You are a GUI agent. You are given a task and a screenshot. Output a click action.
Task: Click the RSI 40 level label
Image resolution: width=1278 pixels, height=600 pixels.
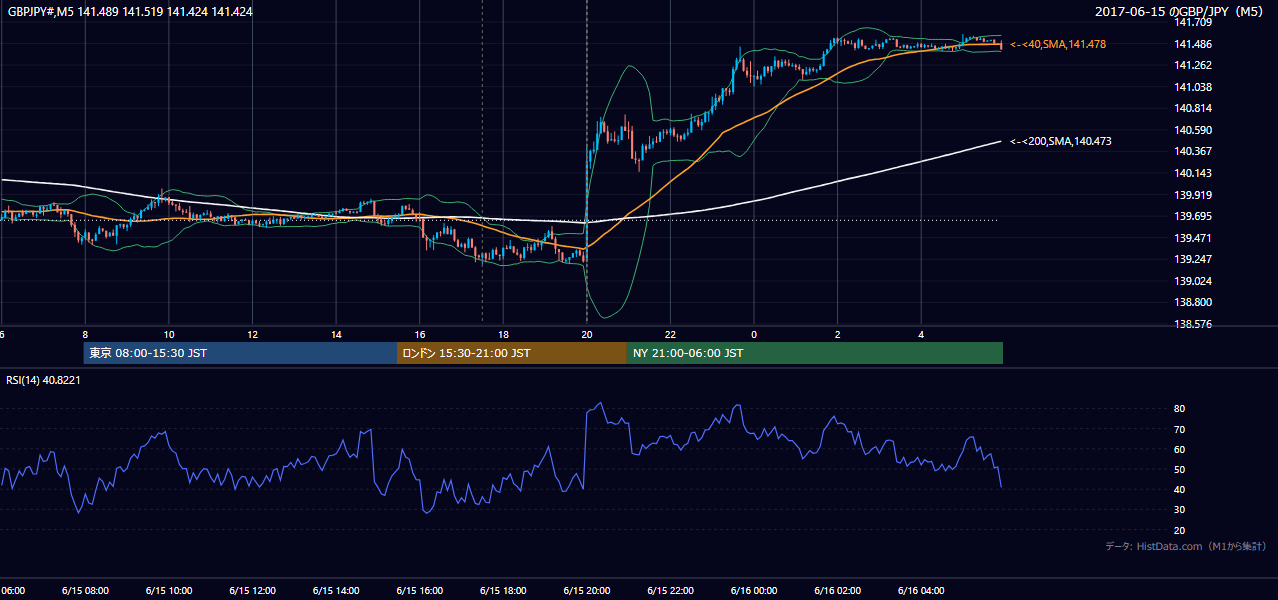coord(1179,489)
